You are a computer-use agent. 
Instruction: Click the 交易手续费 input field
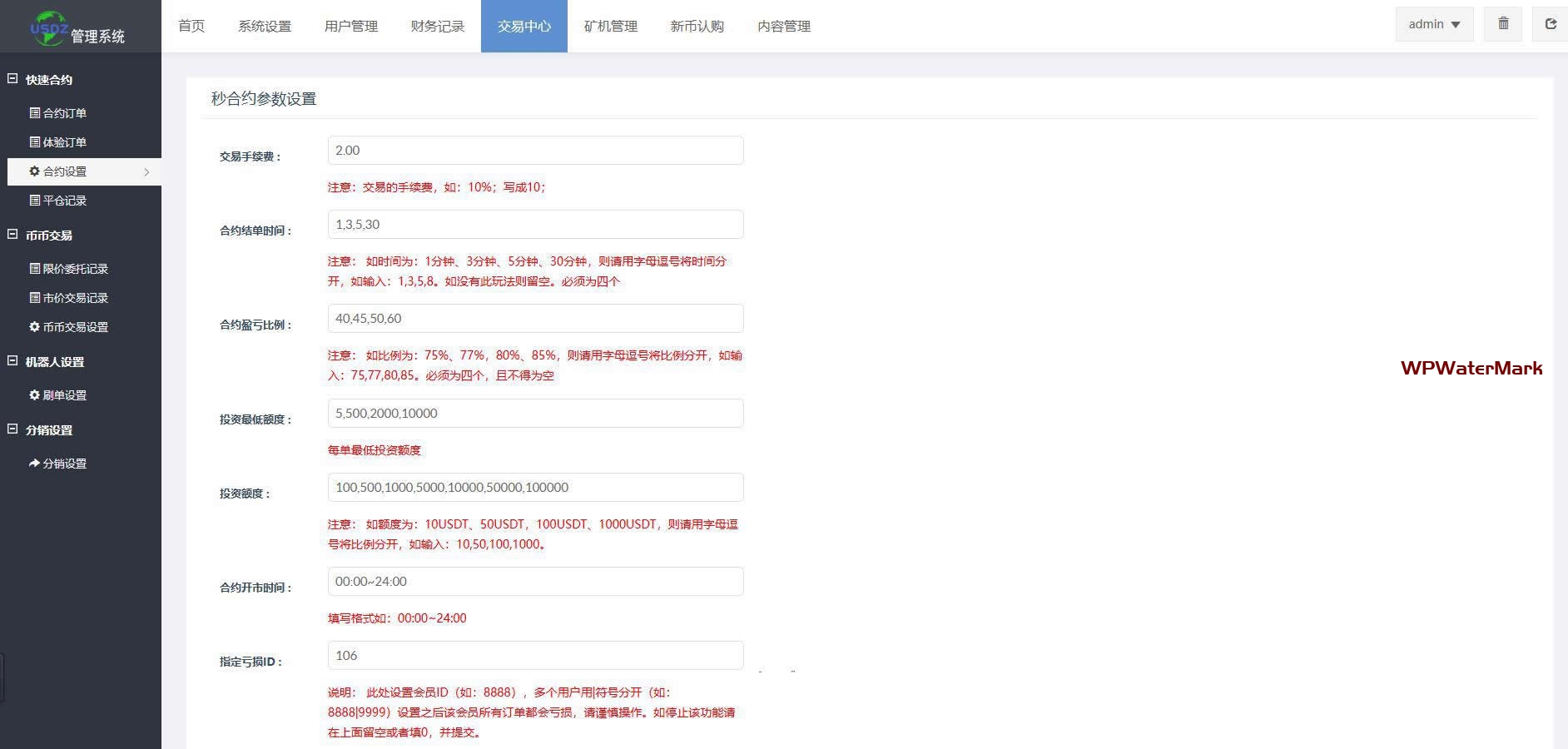(x=535, y=151)
